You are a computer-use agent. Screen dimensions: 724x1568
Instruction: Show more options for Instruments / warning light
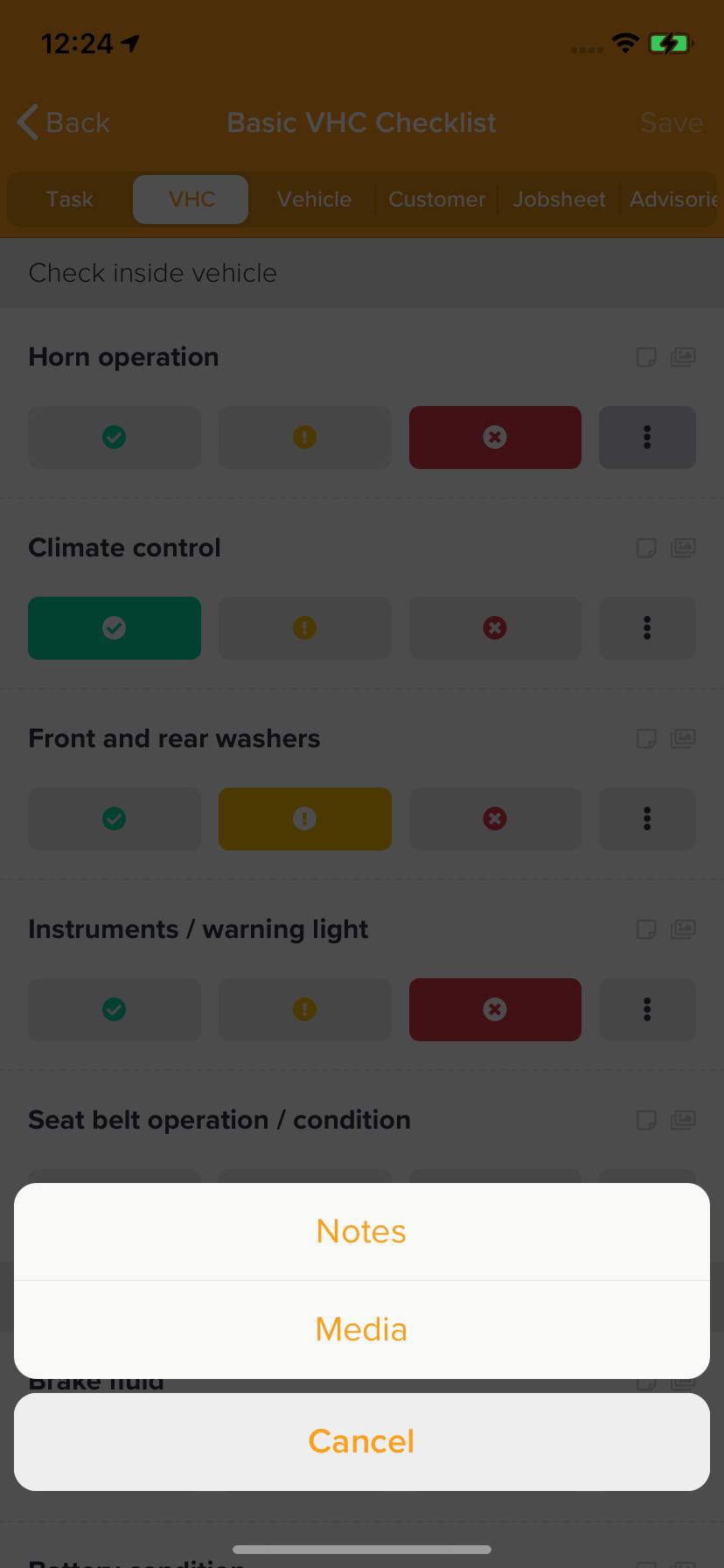tap(647, 1010)
